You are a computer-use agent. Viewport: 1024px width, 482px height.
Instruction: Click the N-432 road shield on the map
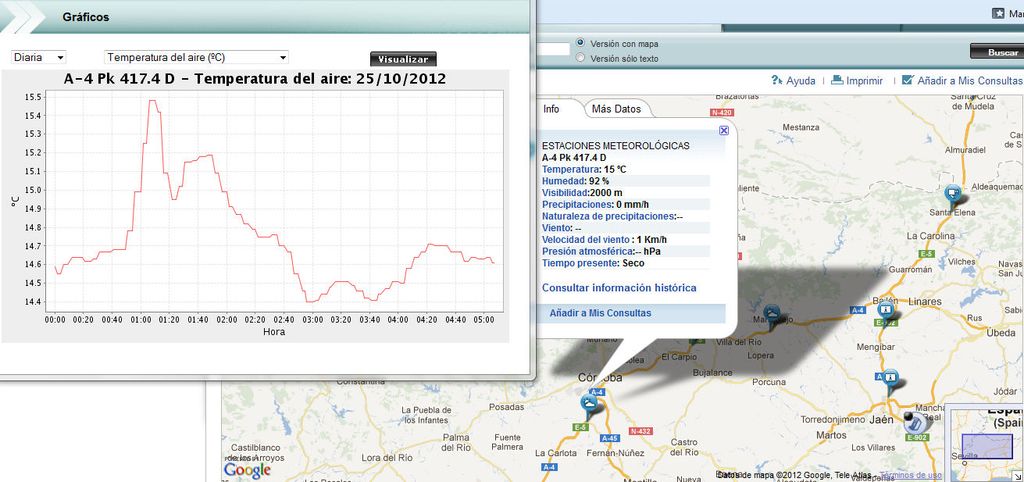(641, 432)
